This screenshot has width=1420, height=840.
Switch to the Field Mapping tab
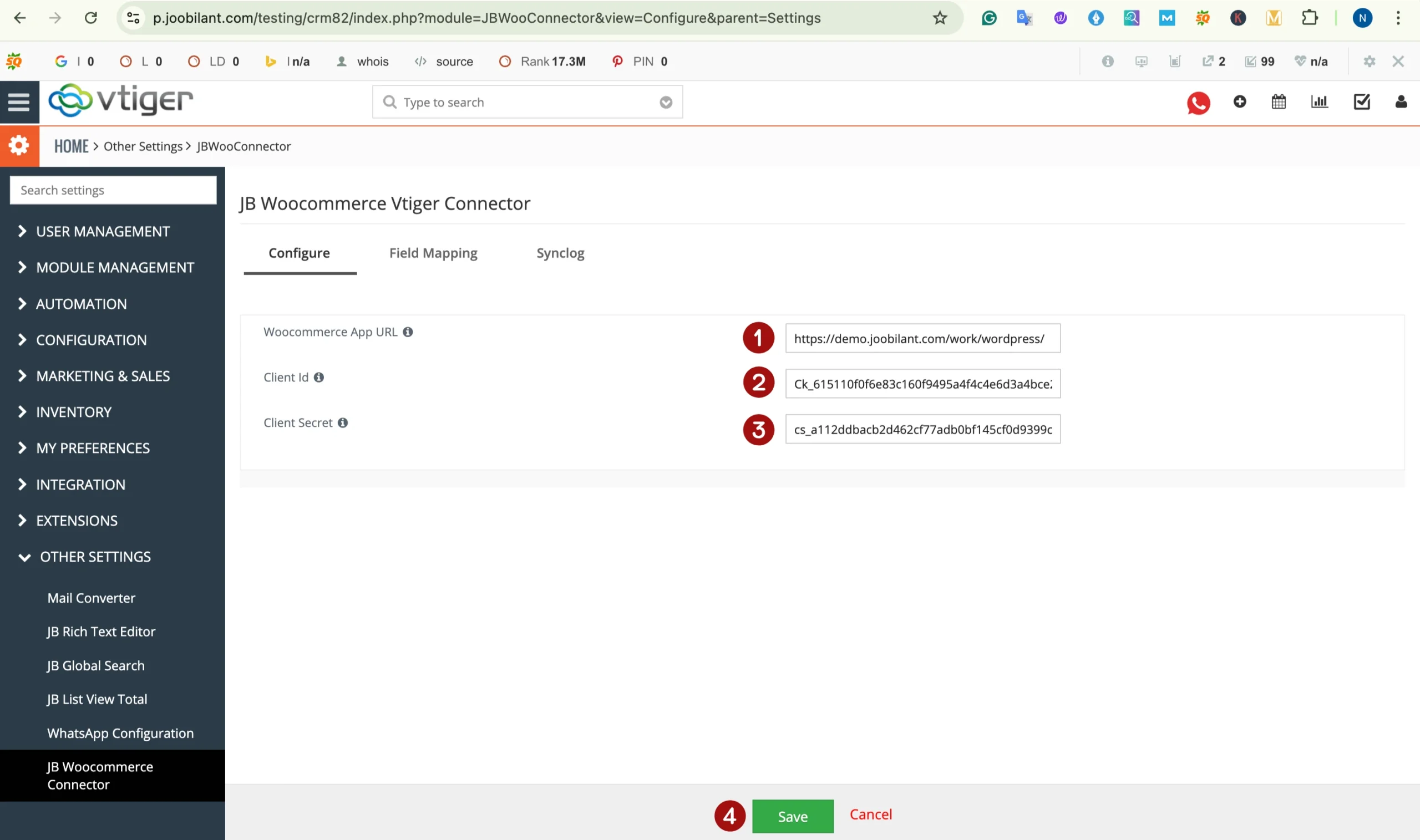tap(433, 253)
